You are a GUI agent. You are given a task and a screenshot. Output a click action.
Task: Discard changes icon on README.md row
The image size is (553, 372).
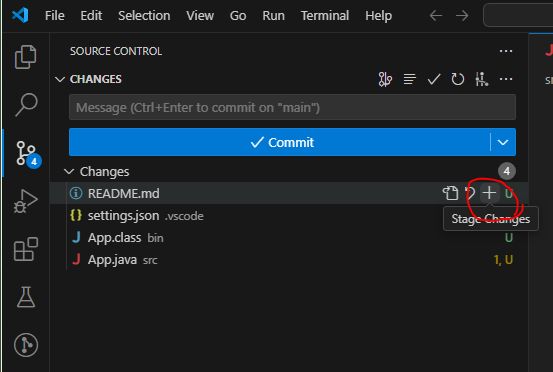click(x=470, y=193)
